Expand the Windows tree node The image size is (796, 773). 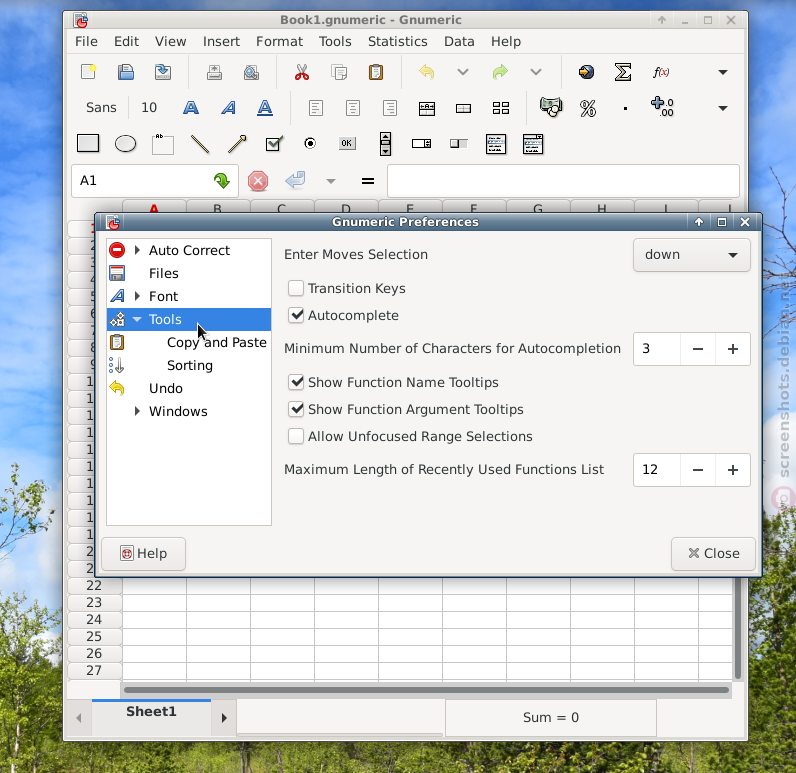click(x=137, y=411)
